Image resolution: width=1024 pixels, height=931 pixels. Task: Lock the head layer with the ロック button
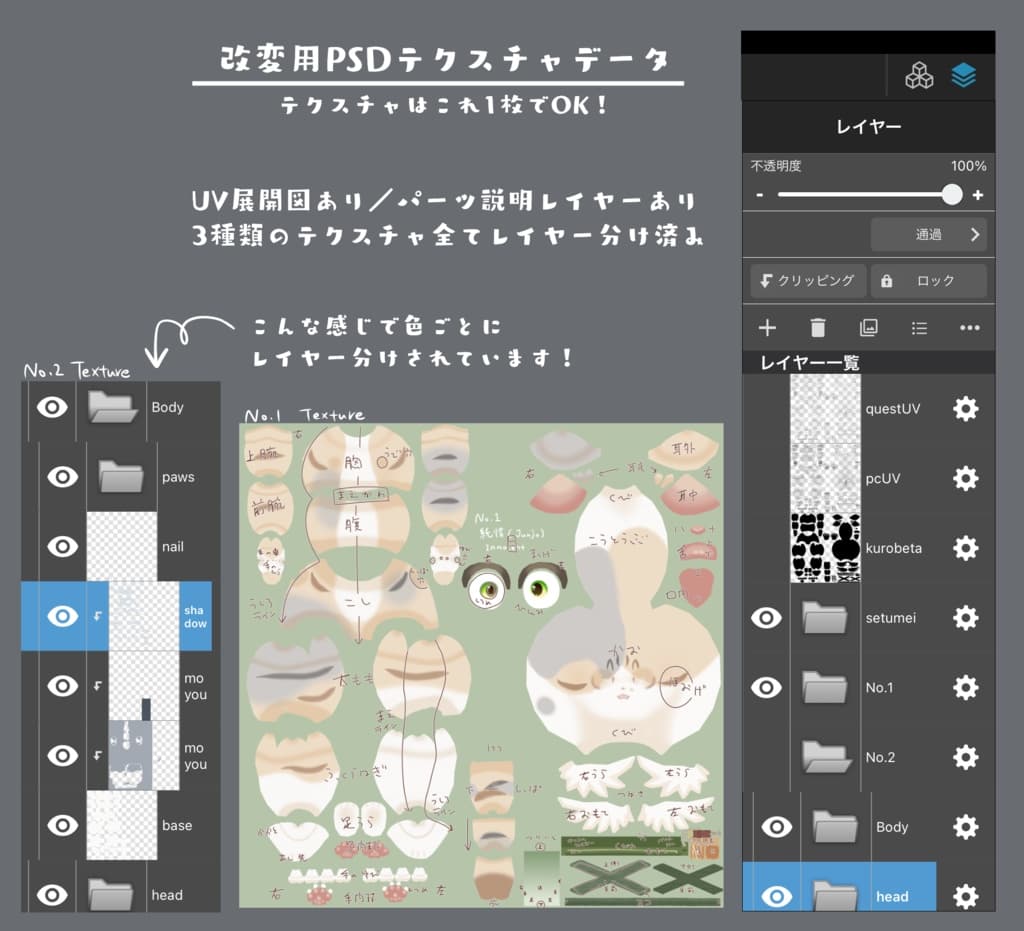tap(930, 281)
